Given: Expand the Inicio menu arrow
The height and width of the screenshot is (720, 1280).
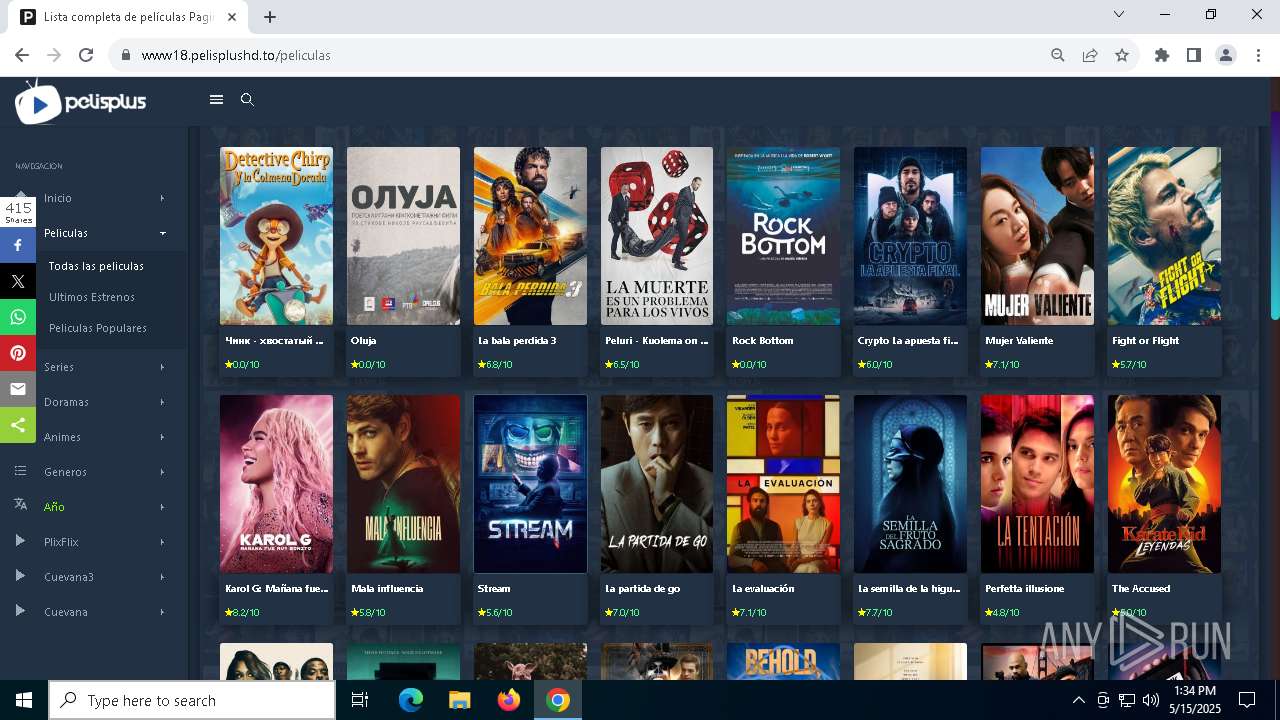Looking at the screenshot, I should [x=162, y=198].
